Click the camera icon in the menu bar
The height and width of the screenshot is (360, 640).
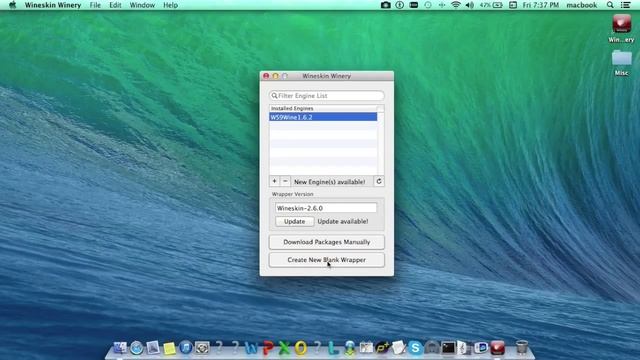tap(385, 5)
